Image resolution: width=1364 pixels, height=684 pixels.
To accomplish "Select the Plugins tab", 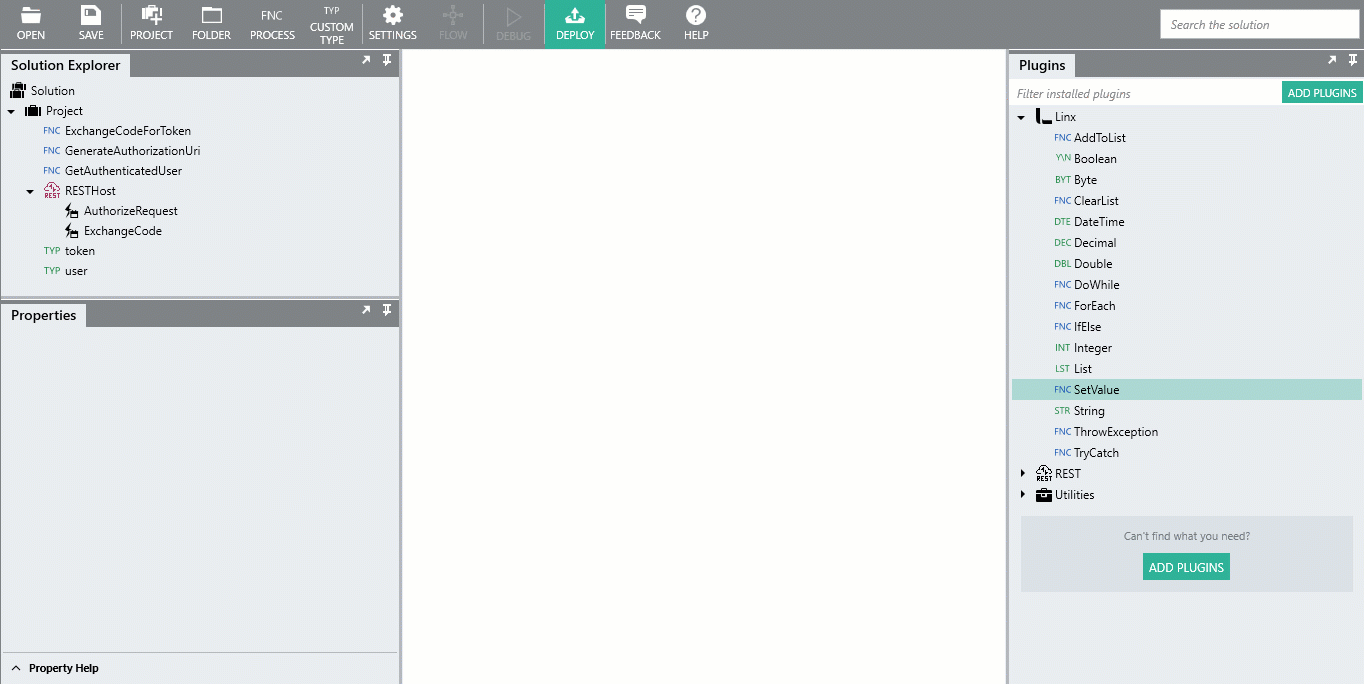I will click(1042, 65).
